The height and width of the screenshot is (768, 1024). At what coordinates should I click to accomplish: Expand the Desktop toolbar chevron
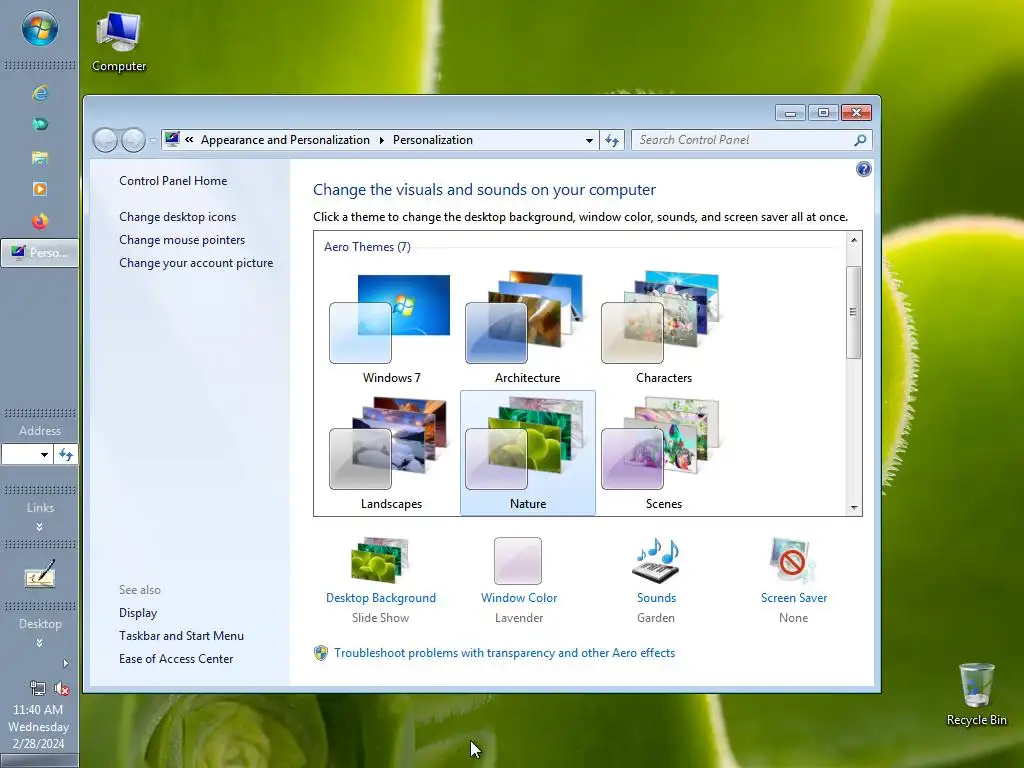tap(40, 643)
